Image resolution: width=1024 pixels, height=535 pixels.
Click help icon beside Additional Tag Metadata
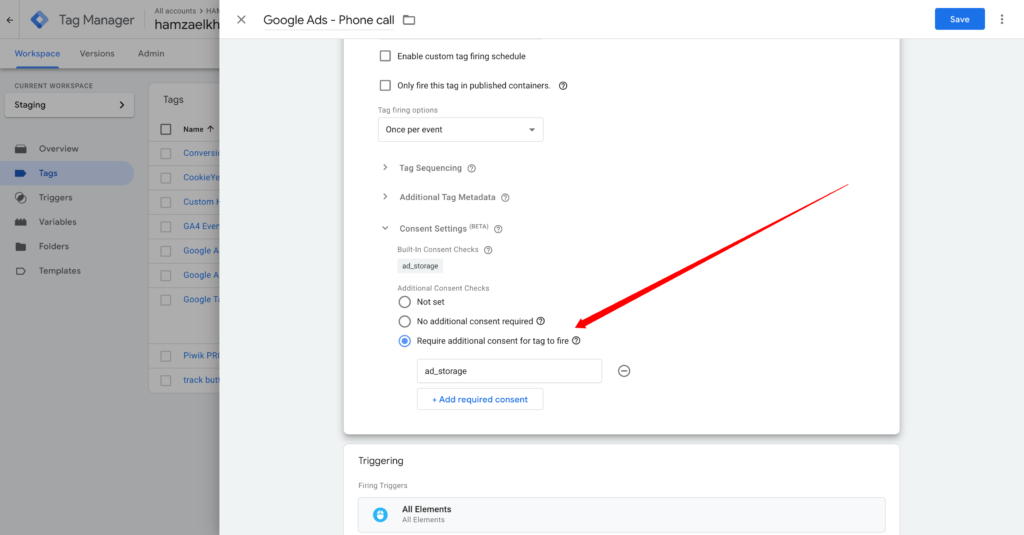(x=505, y=198)
